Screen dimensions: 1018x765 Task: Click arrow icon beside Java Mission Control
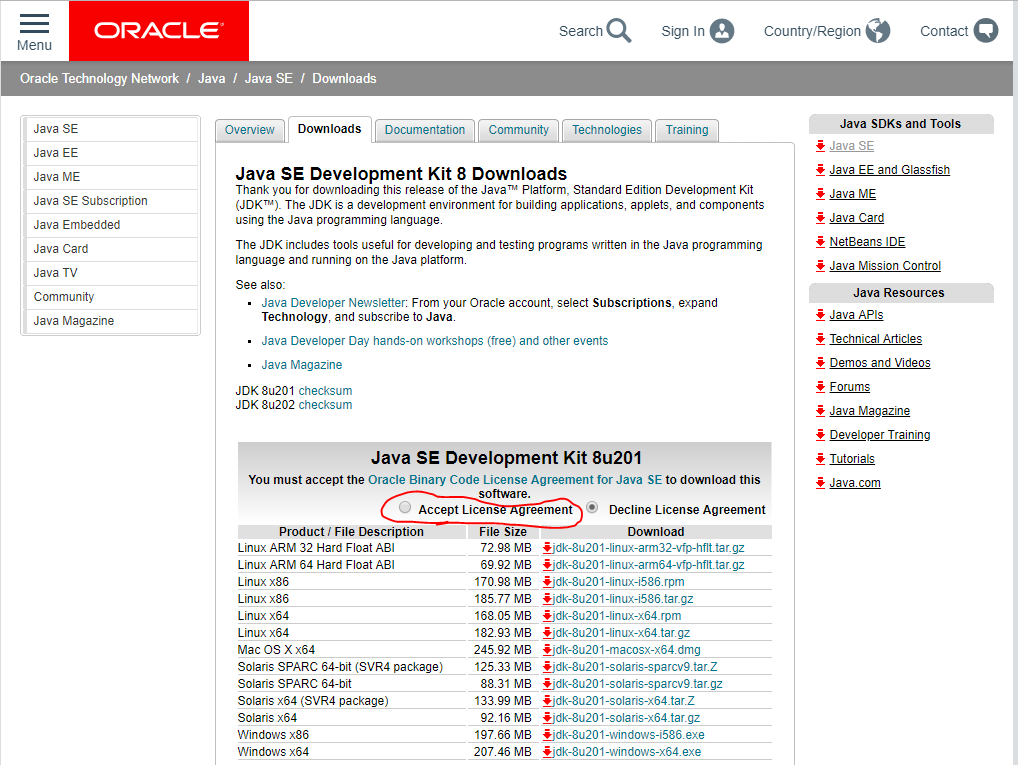[x=821, y=266]
